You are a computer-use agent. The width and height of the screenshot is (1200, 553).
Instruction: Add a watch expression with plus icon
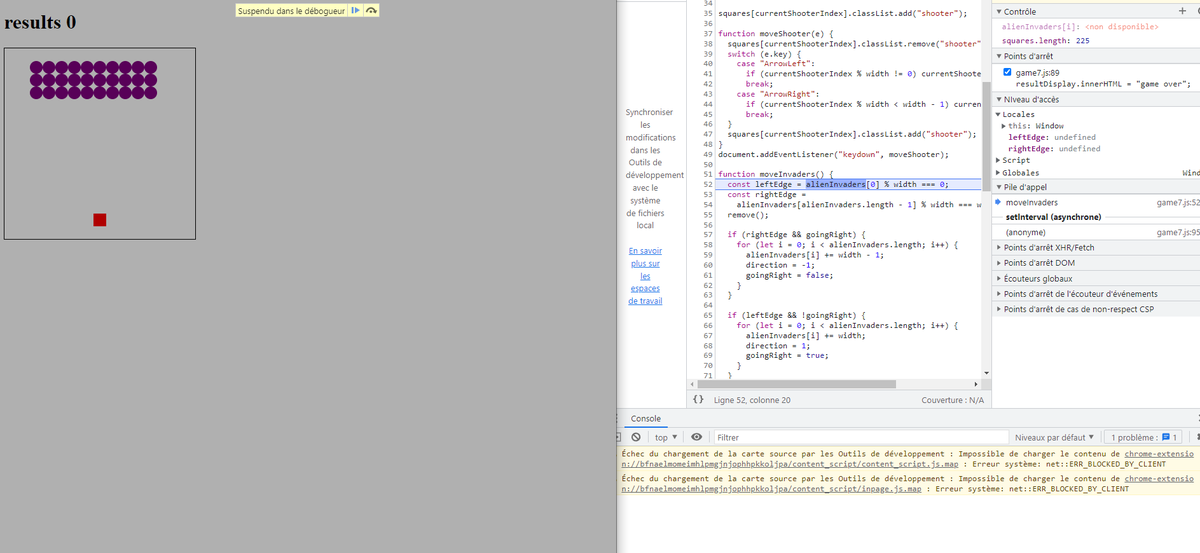(1183, 10)
